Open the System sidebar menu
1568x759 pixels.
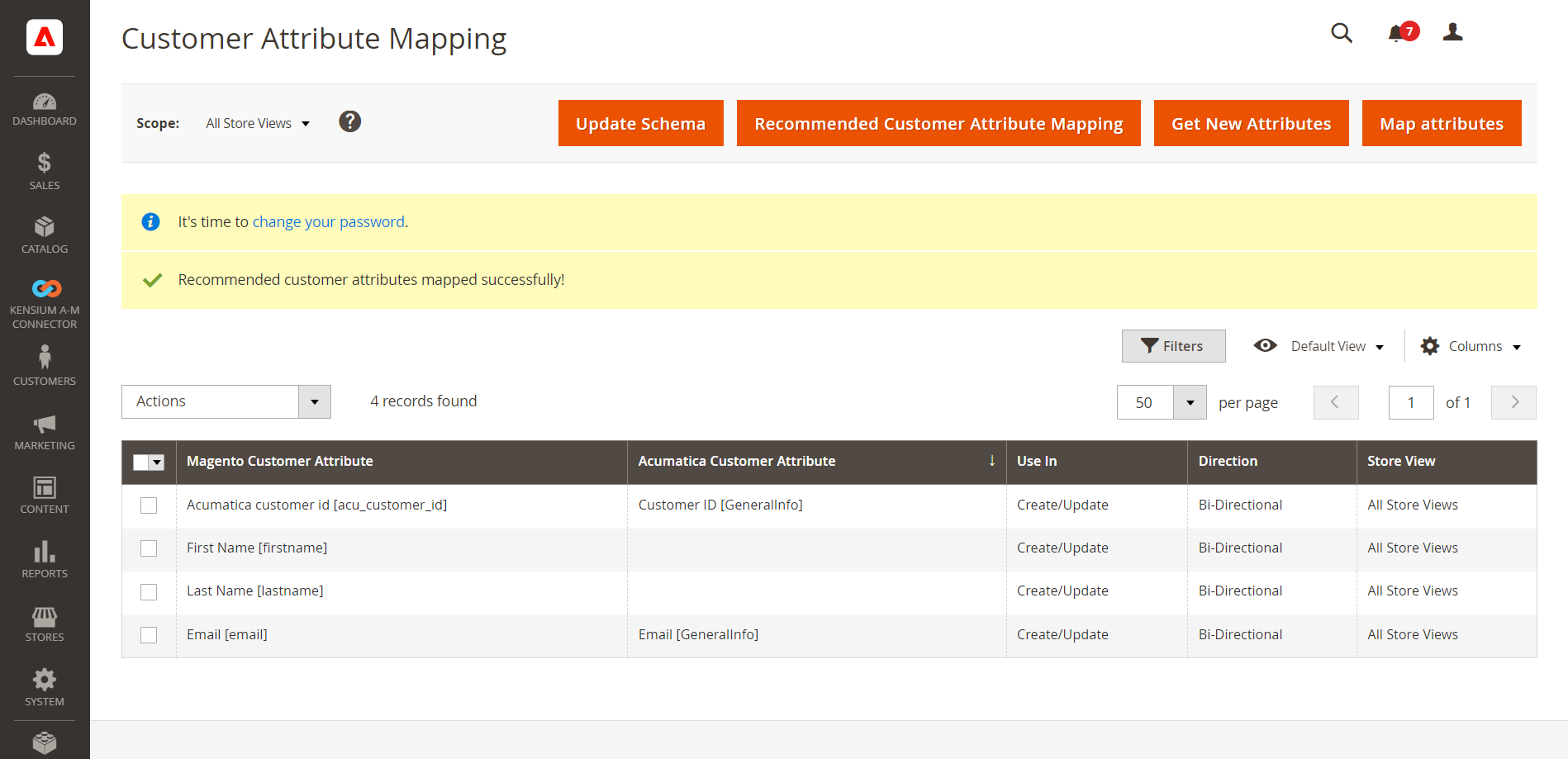coord(45,687)
